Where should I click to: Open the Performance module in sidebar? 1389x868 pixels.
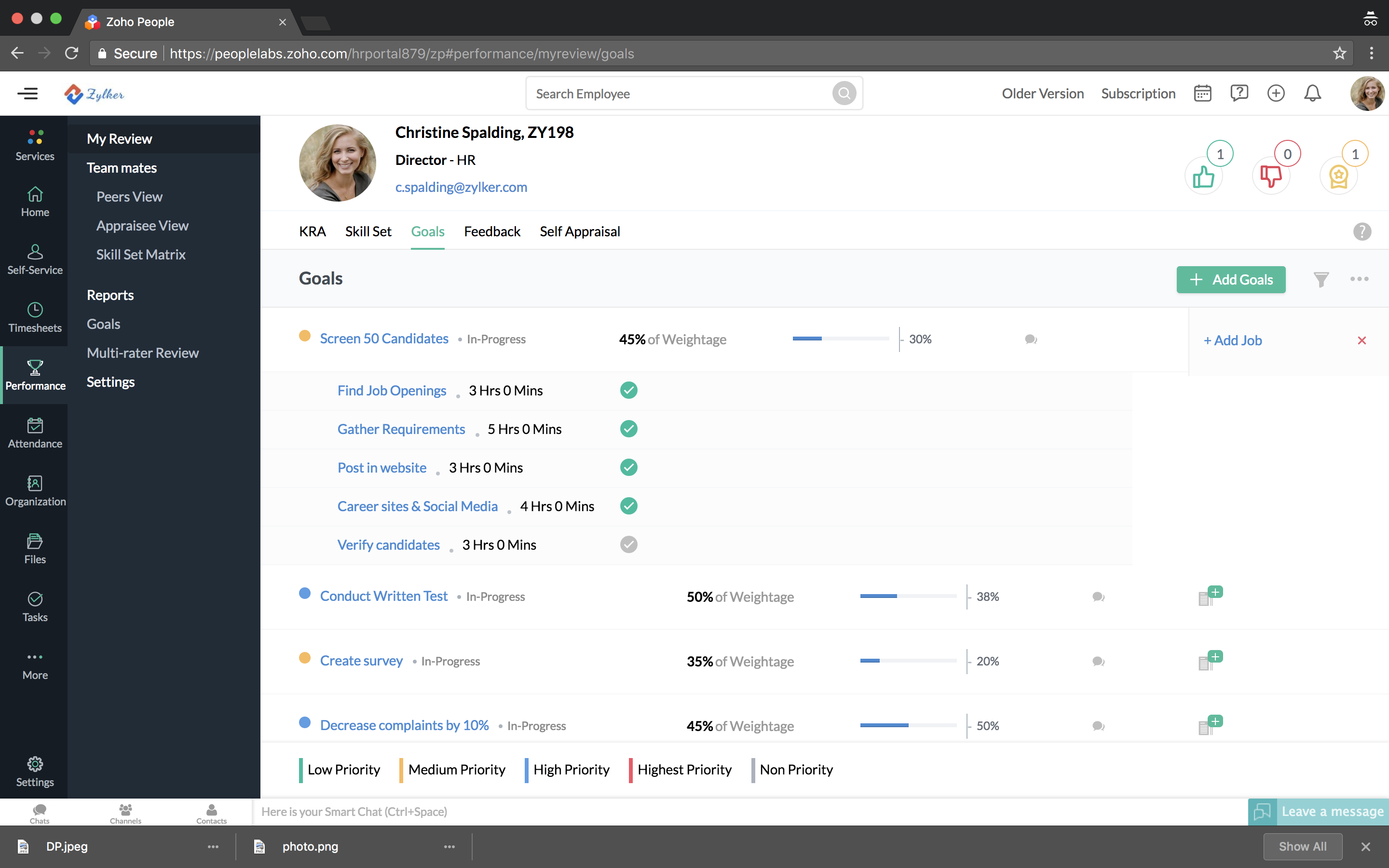coord(34,374)
